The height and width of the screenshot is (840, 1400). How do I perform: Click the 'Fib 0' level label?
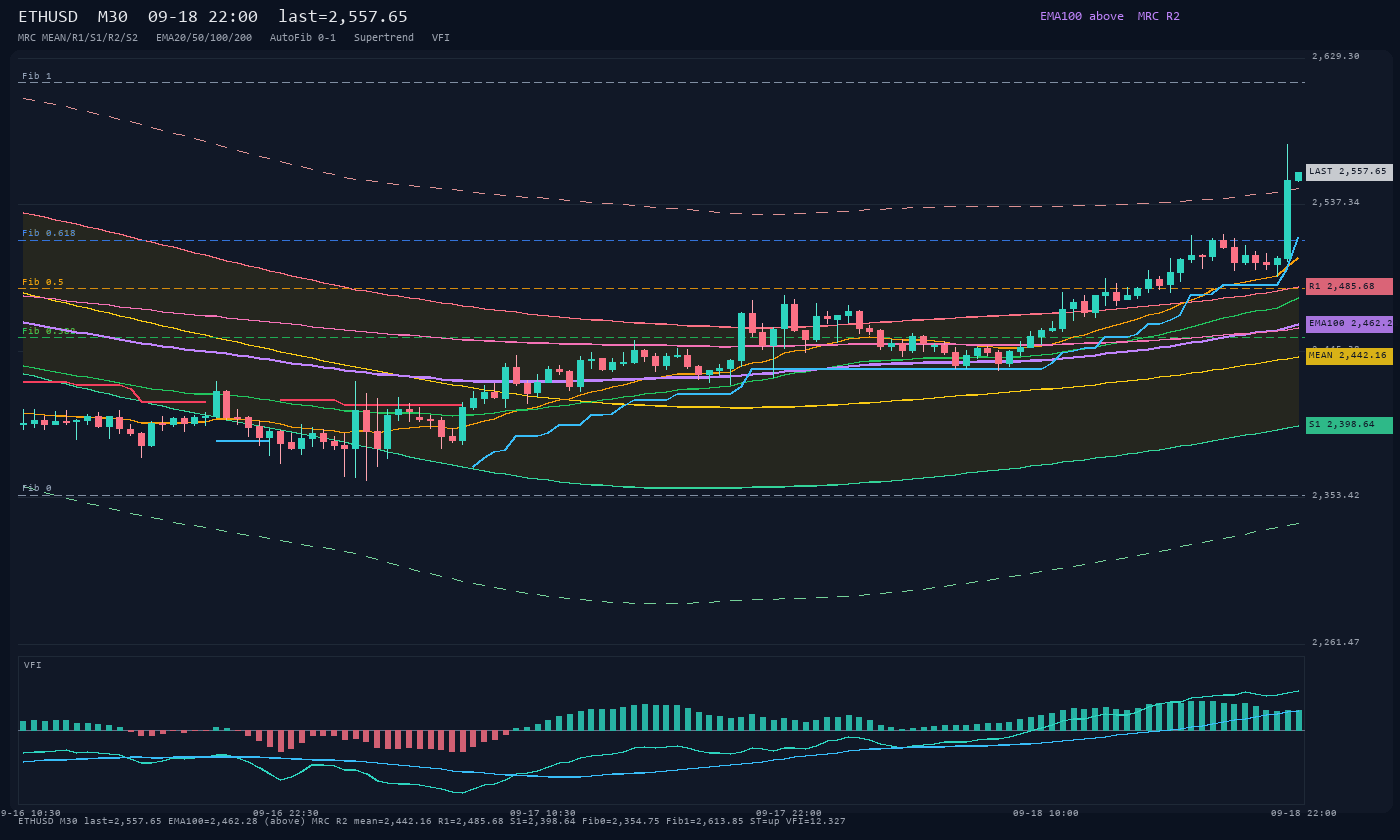37,488
